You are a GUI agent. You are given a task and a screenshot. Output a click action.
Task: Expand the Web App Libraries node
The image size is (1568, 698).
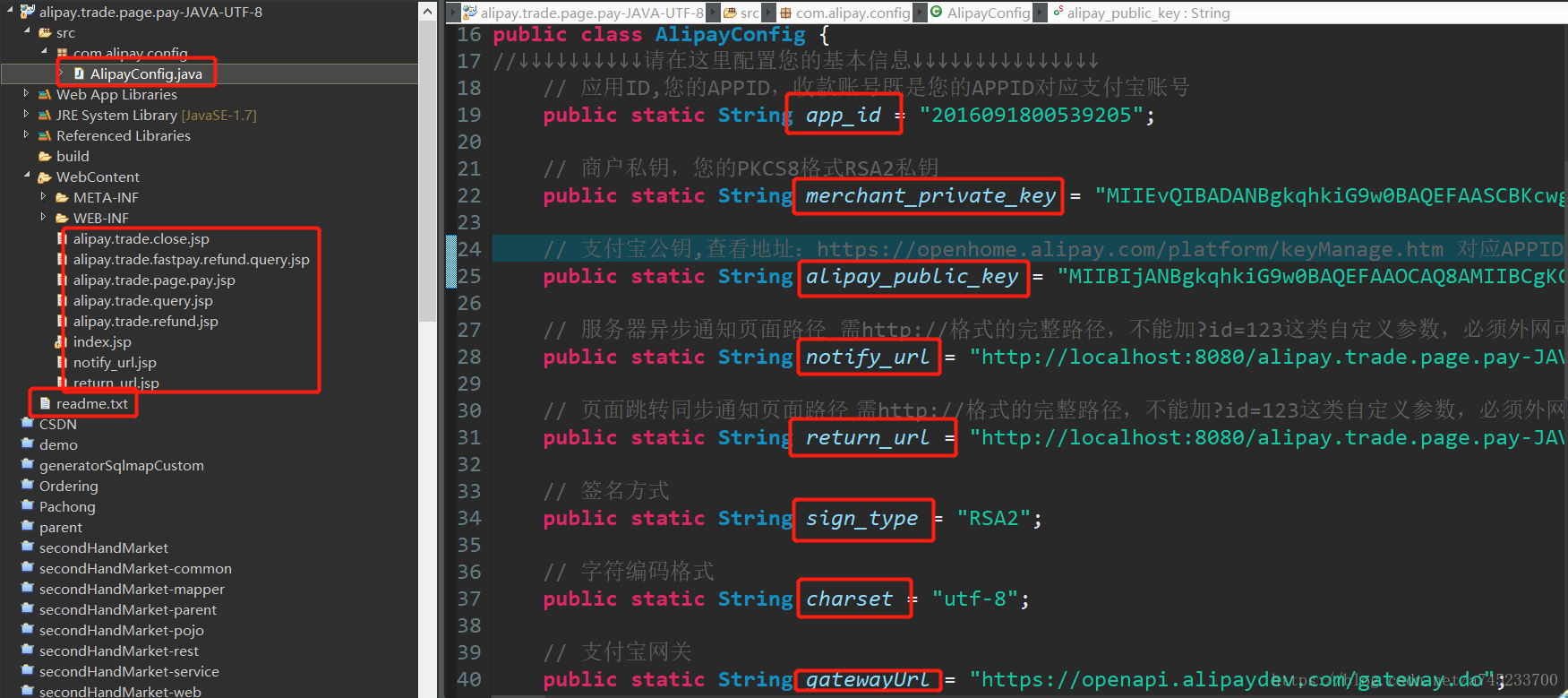[x=26, y=92]
